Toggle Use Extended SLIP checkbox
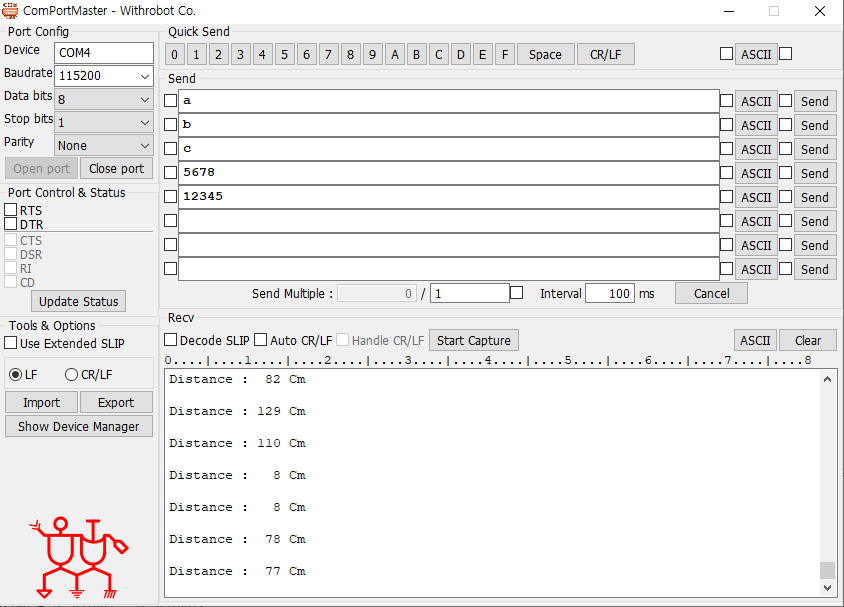The width and height of the screenshot is (844, 607). point(10,343)
